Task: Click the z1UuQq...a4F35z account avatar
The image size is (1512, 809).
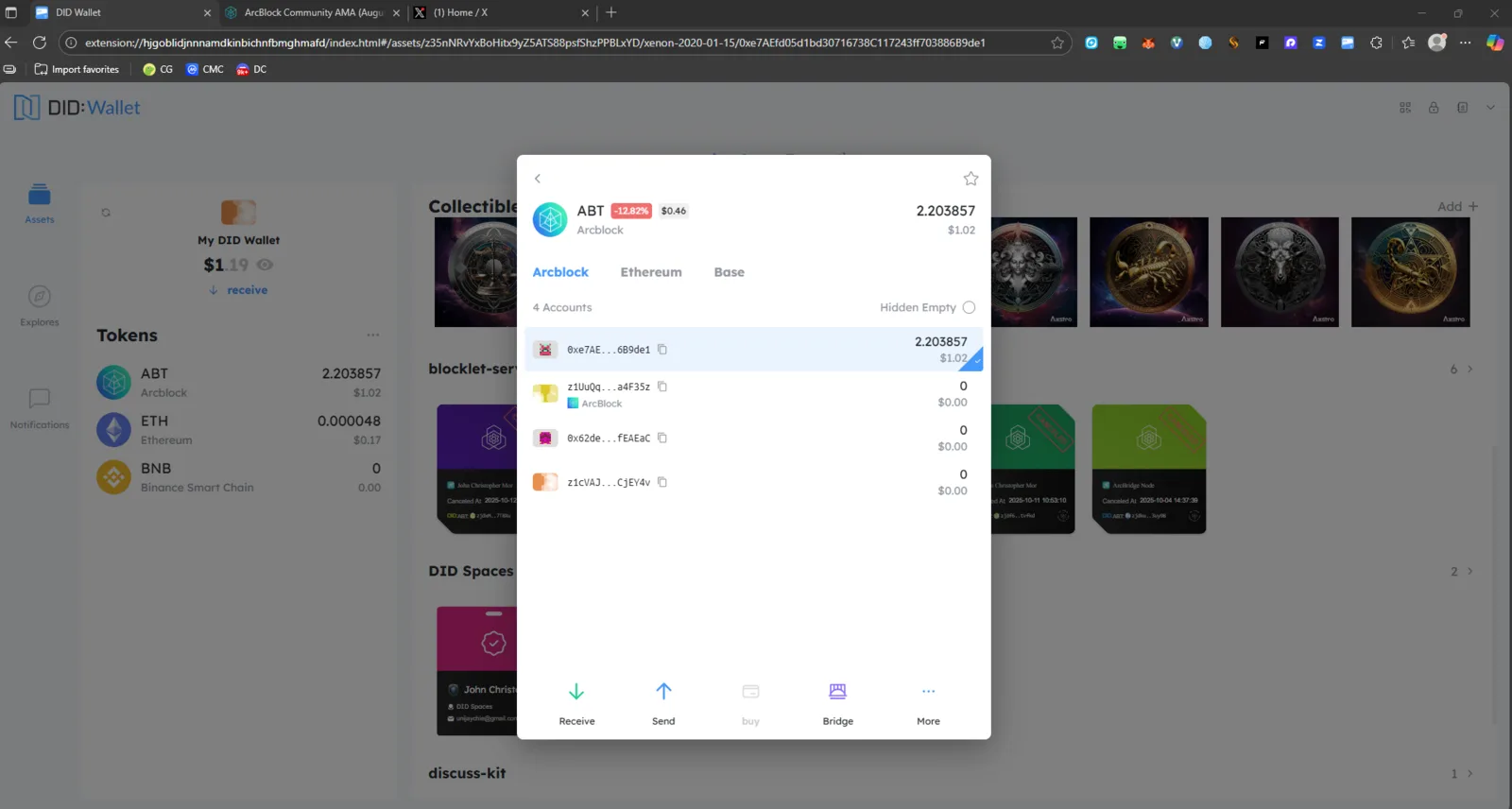Action: [545, 393]
